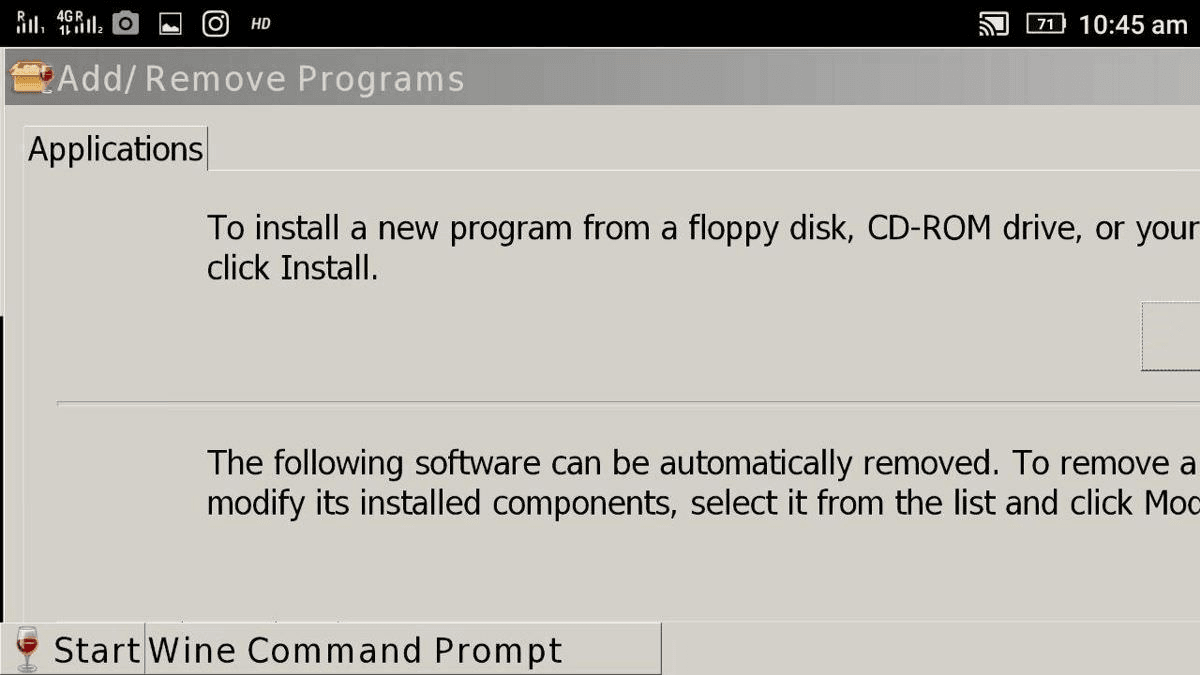Click the wine glass icon in taskbar
This screenshot has height=675, width=1200.
[x=27, y=649]
